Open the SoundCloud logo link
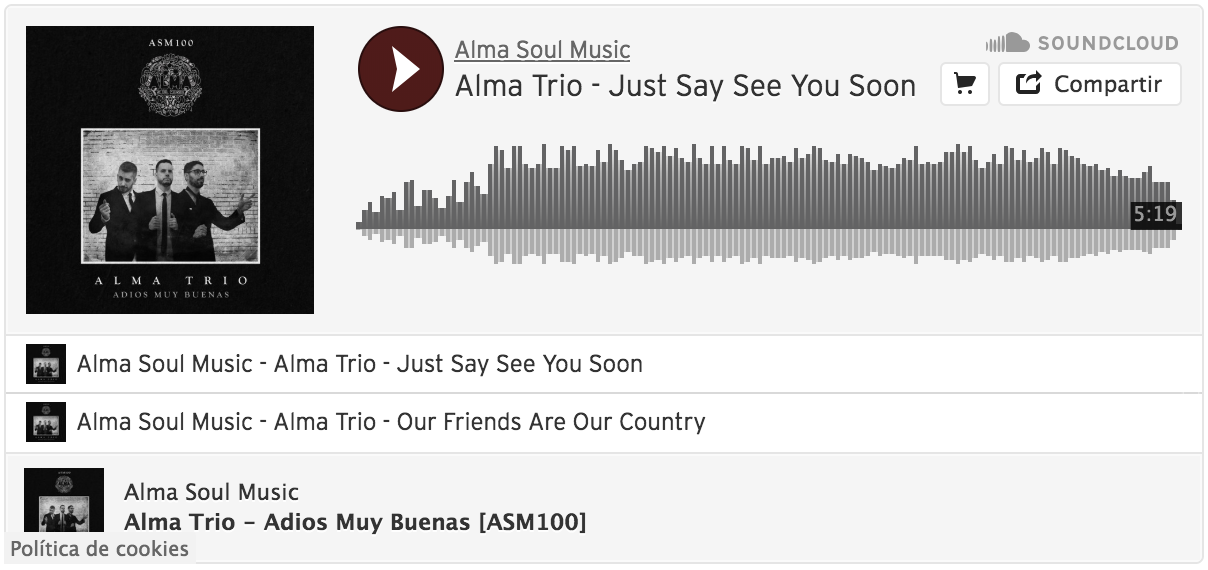Viewport: 1208px width, 570px height. coord(1082,43)
